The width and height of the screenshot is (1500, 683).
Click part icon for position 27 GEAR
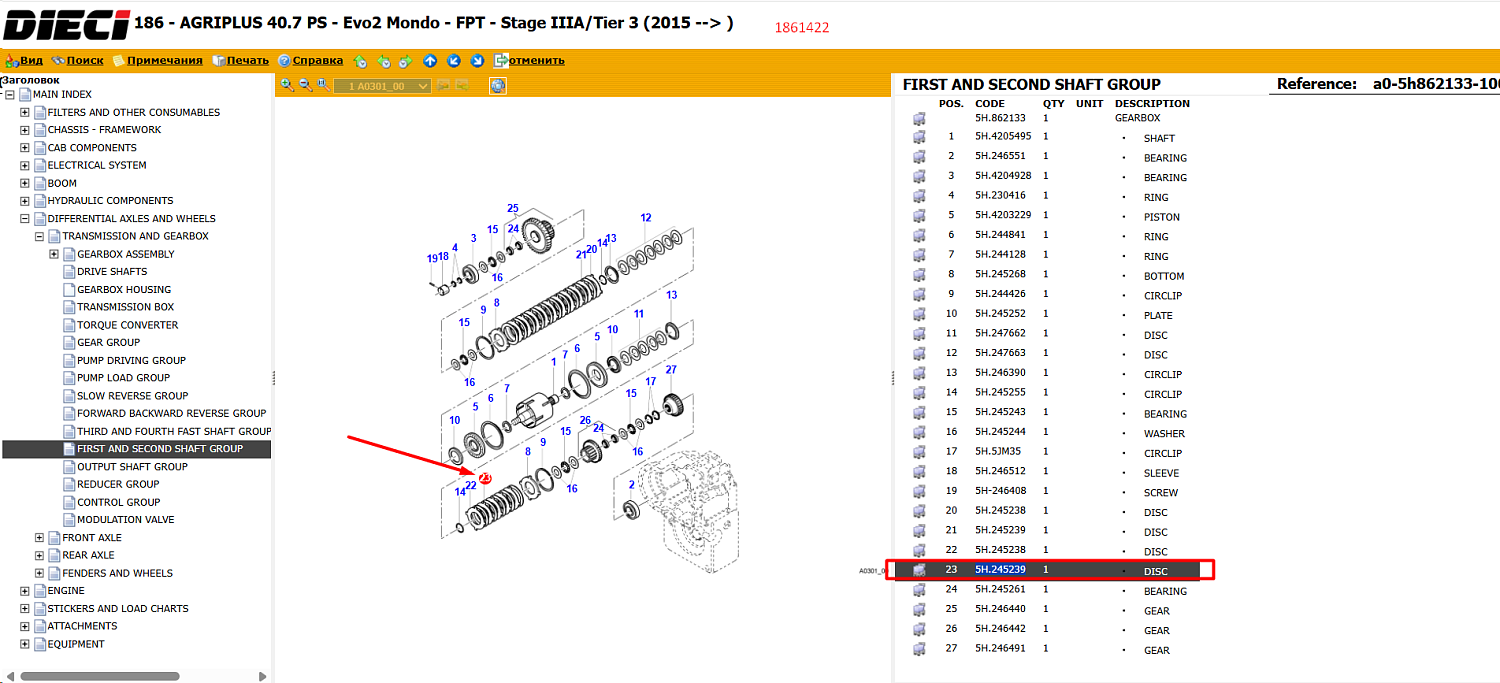click(x=919, y=649)
